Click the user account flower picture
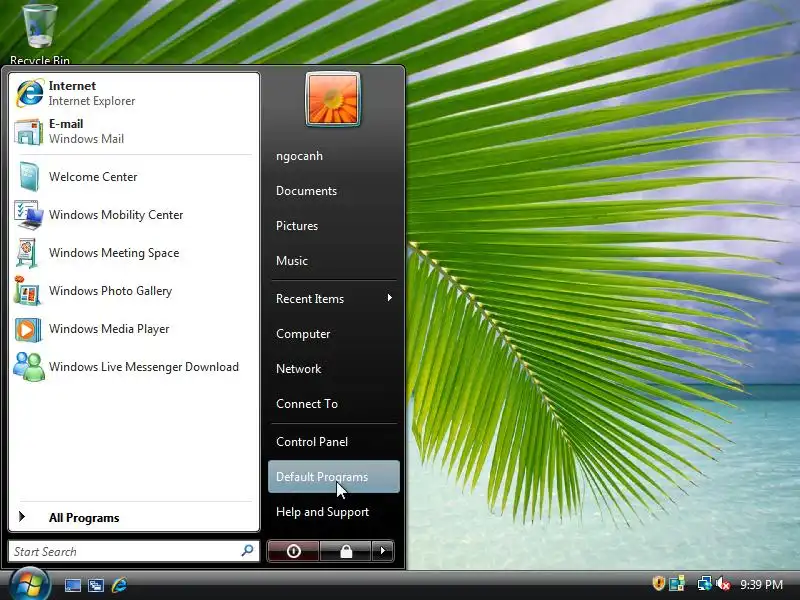Viewport: 800px width, 600px height. click(333, 99)
